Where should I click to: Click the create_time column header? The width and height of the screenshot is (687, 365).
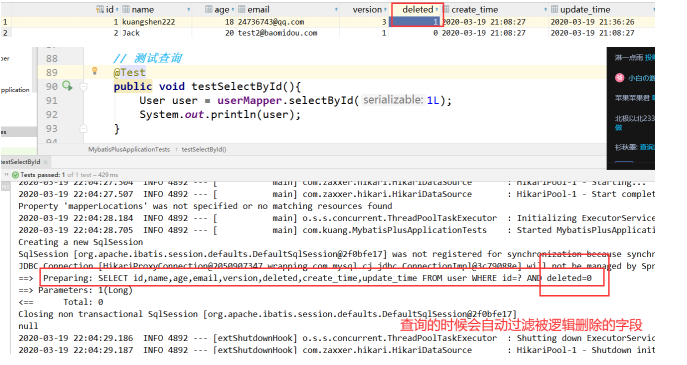[x=475, y=10]
